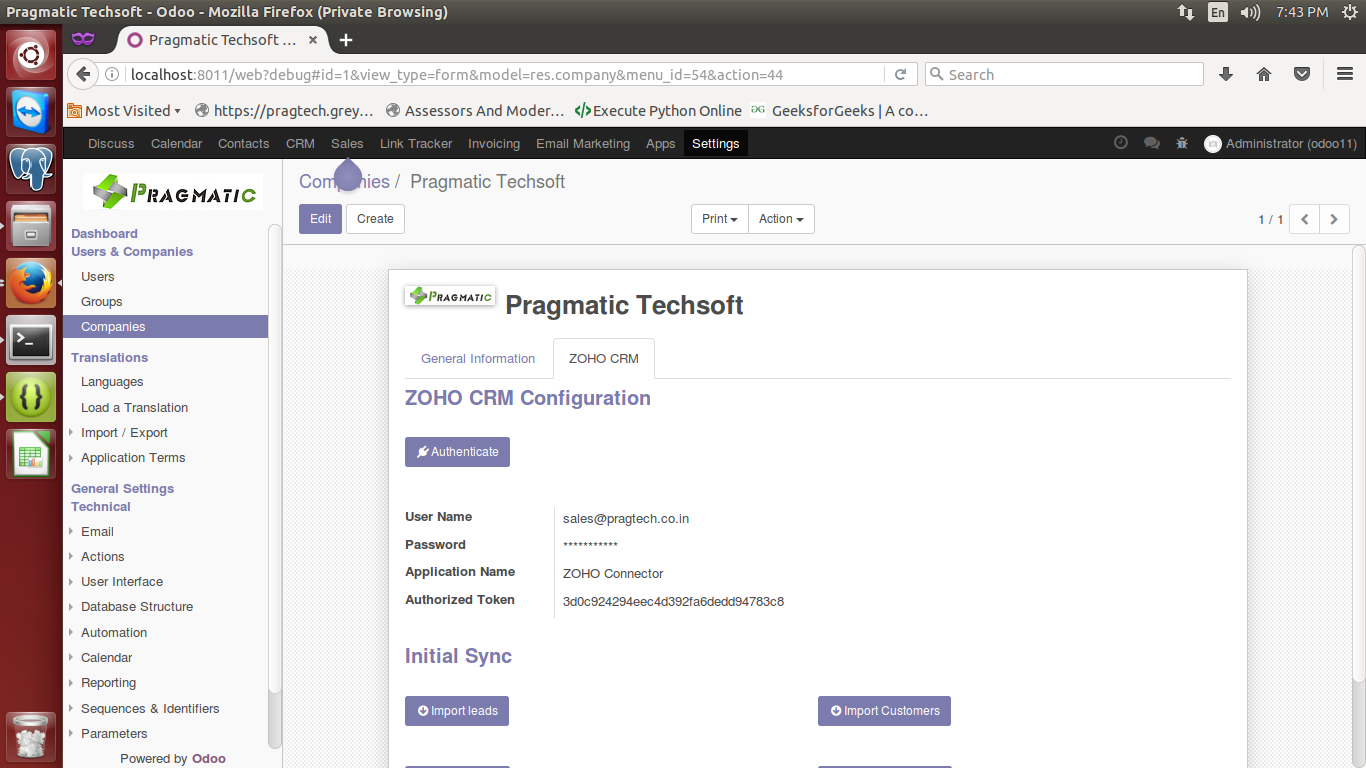Image resolution: width=1366 pixels, height=768 pixels.
Task: Click the Create button
Action: pyautogui.click(x=375, y=219)
